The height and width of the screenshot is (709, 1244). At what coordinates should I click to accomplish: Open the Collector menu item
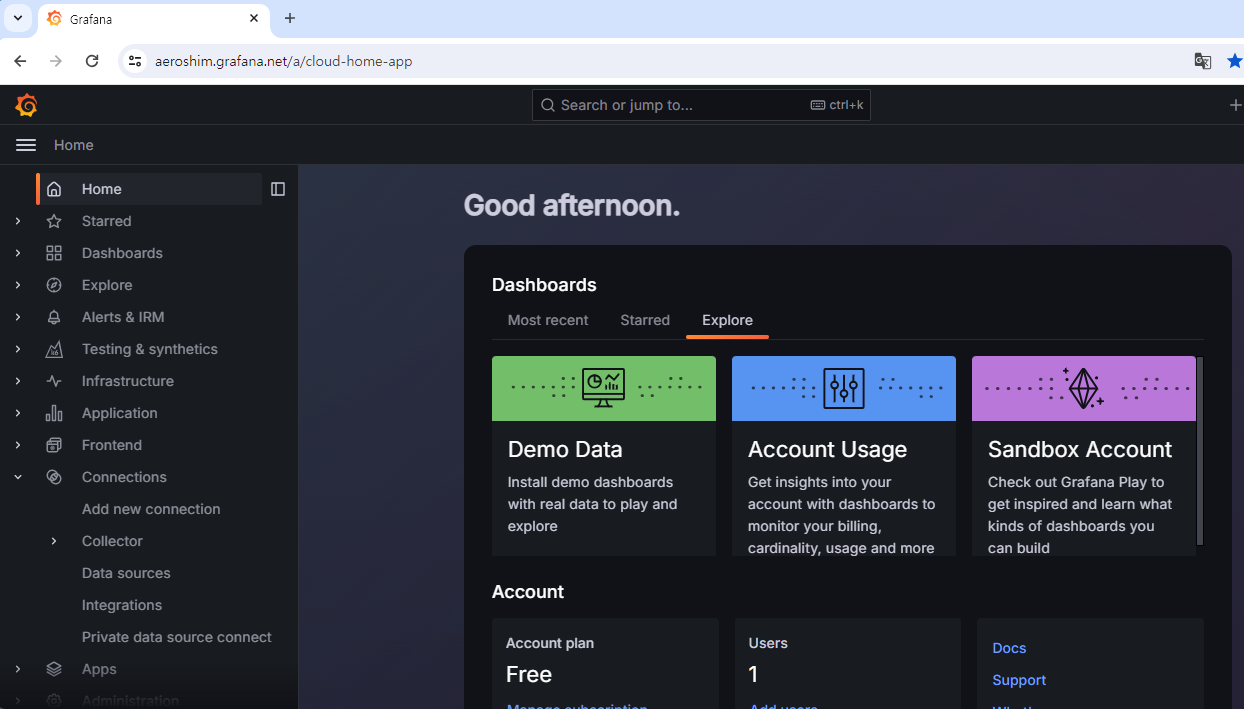click(x=112, y=541)
